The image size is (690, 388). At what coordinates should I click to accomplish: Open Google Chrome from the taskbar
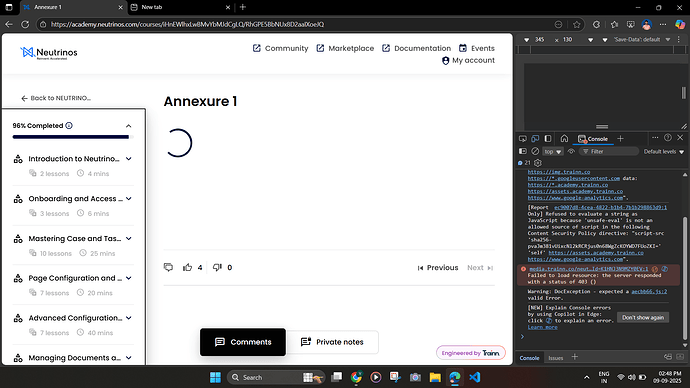356,377
